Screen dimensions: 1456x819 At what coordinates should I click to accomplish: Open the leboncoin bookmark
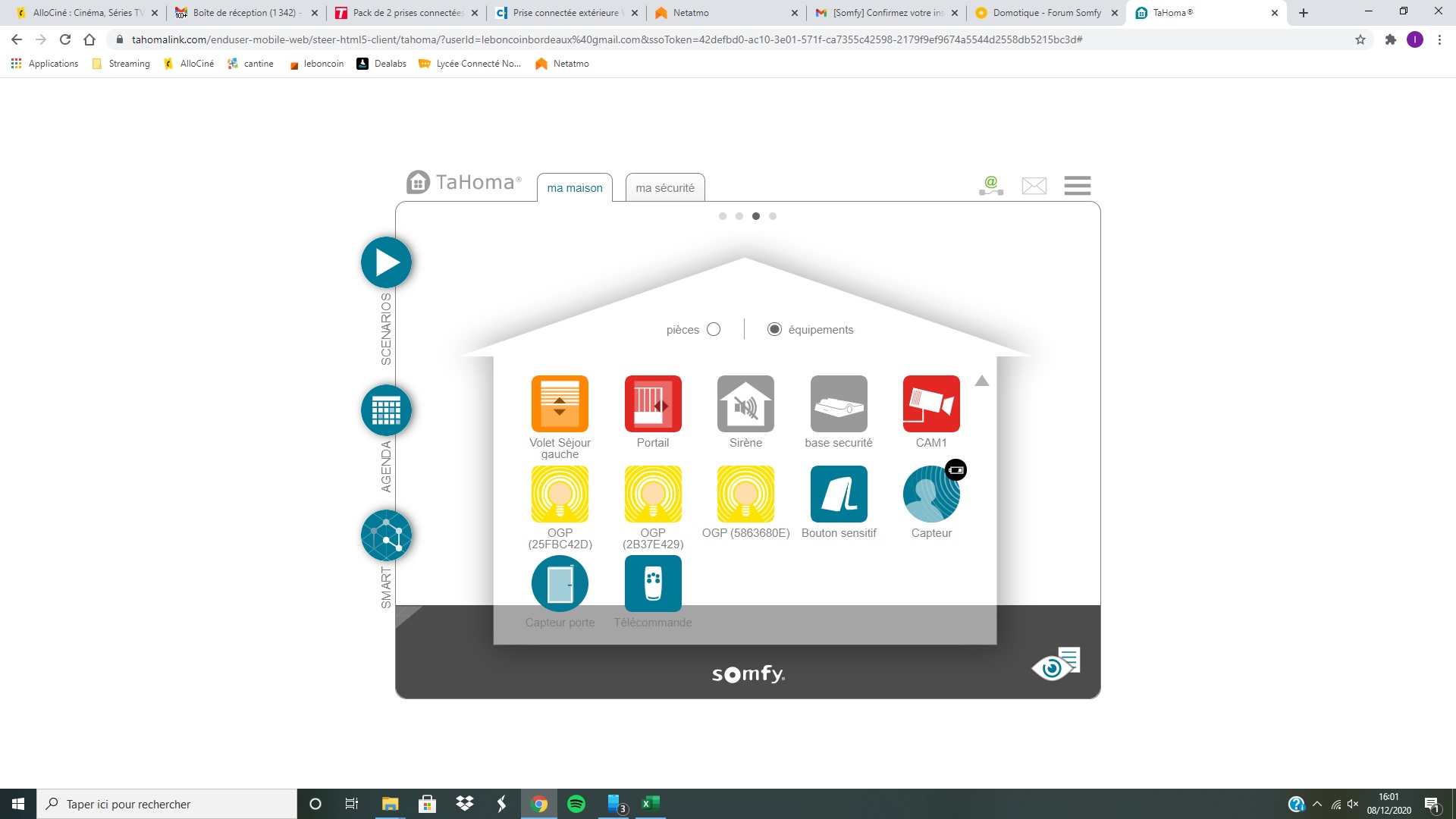pos(316,64)
